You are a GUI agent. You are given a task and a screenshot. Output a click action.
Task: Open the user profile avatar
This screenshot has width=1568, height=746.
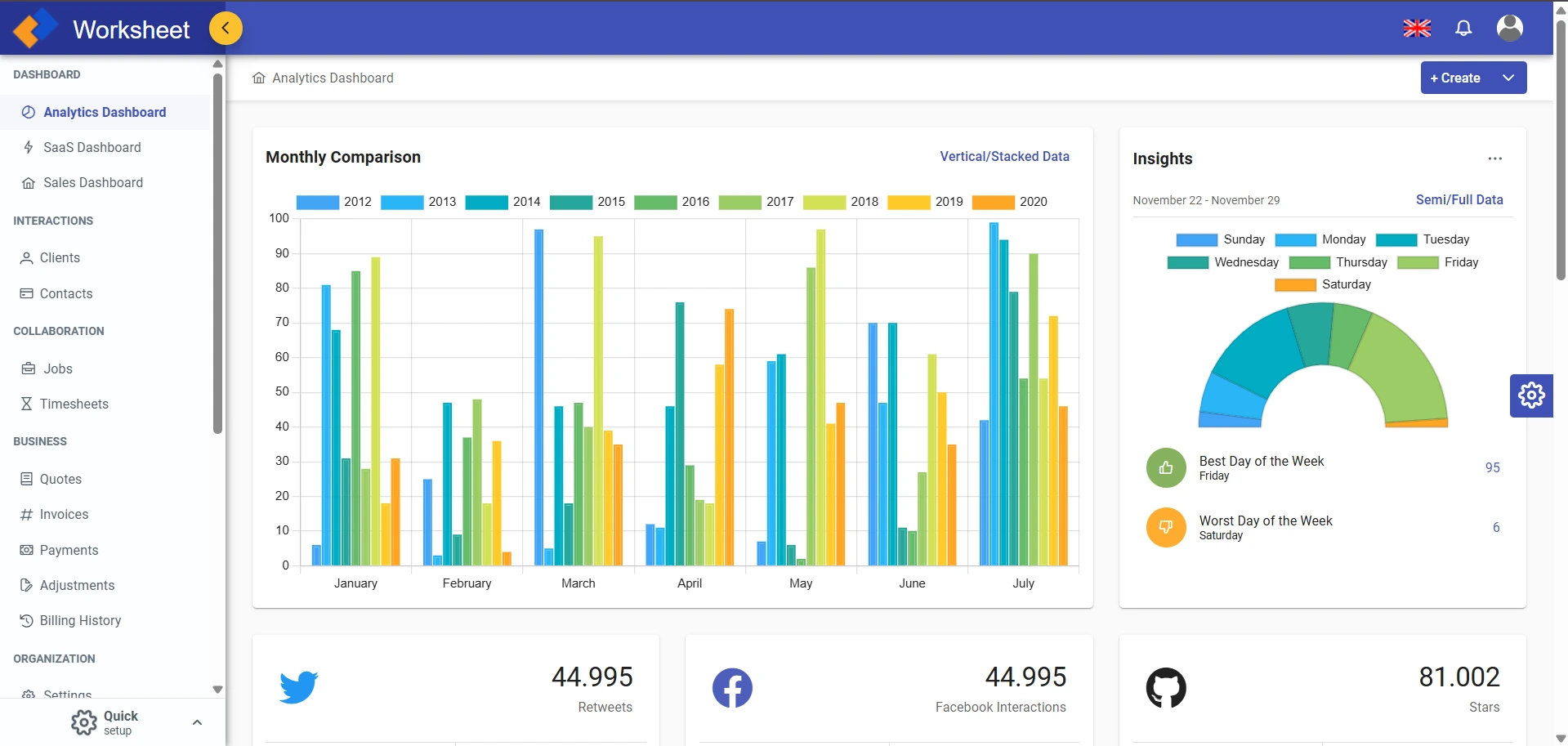point(1509,28)
